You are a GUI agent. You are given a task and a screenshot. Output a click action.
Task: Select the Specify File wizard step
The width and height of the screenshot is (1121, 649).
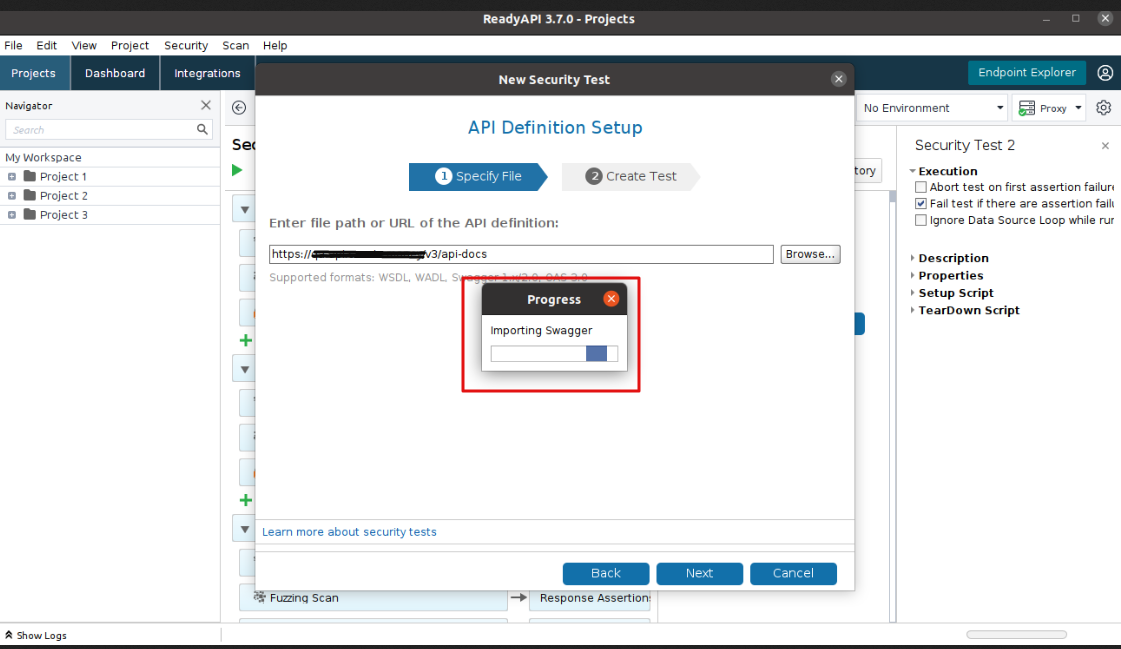[478, 177]
